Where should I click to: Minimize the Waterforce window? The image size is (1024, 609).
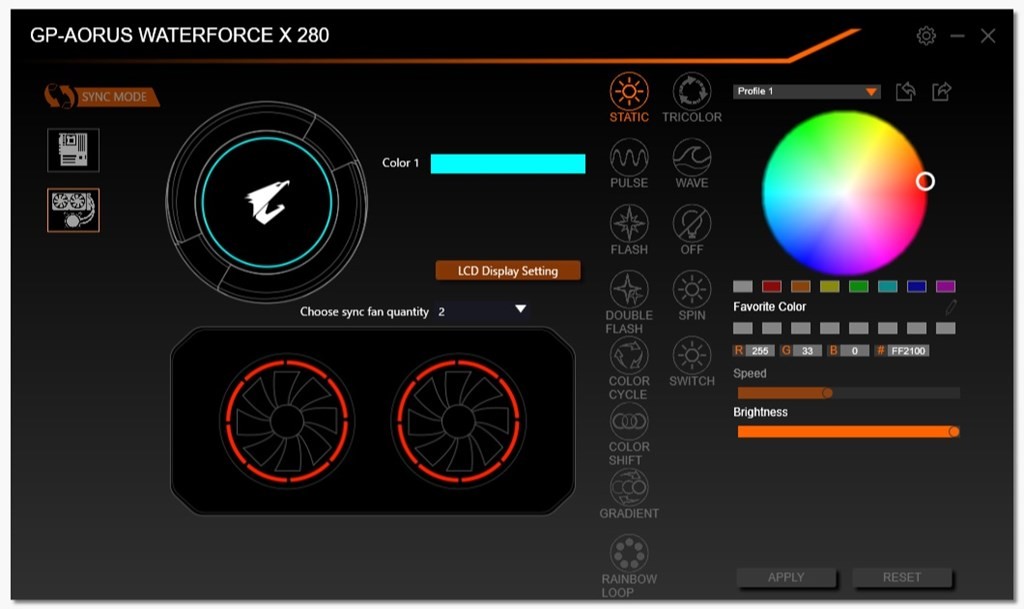point(957,36)
